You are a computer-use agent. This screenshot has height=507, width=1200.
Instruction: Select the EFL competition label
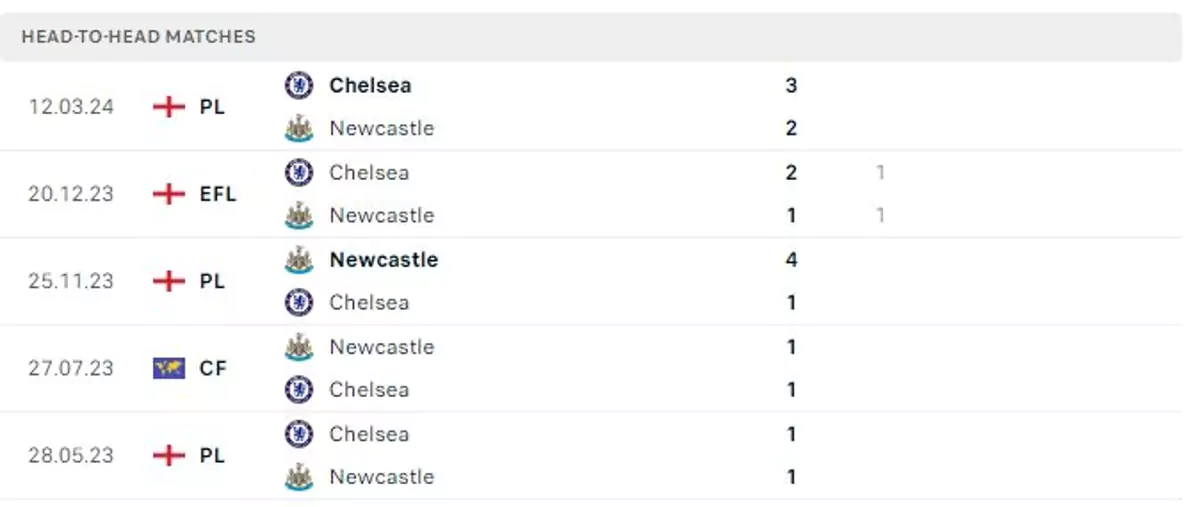(218, 194)
